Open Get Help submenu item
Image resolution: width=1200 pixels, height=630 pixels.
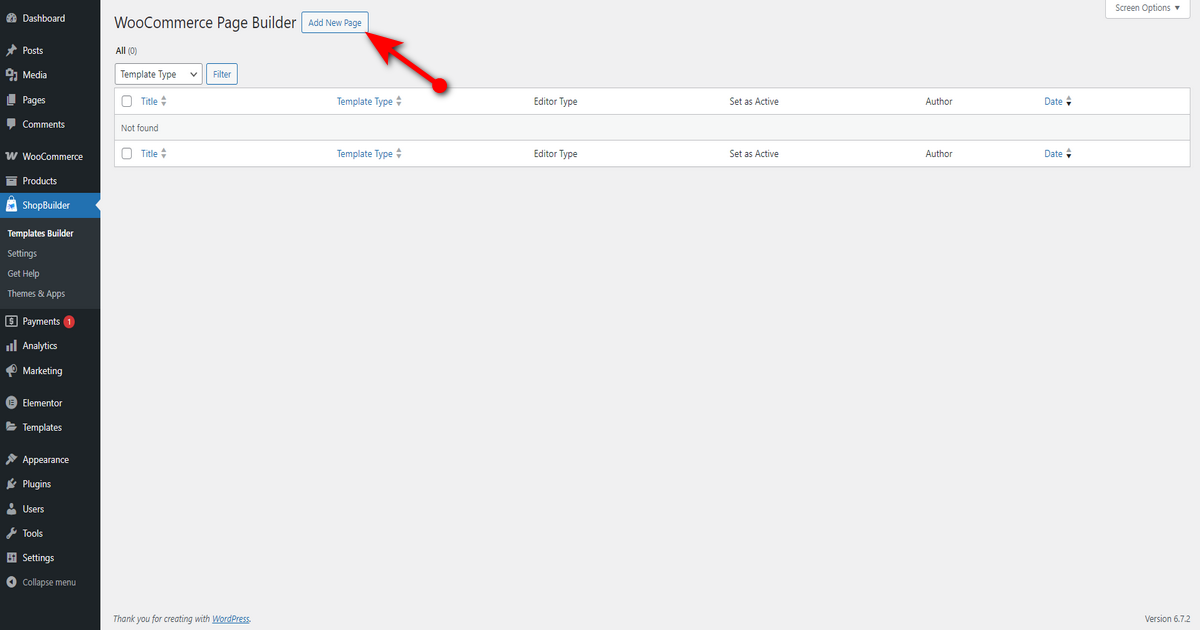pos(24,273)
